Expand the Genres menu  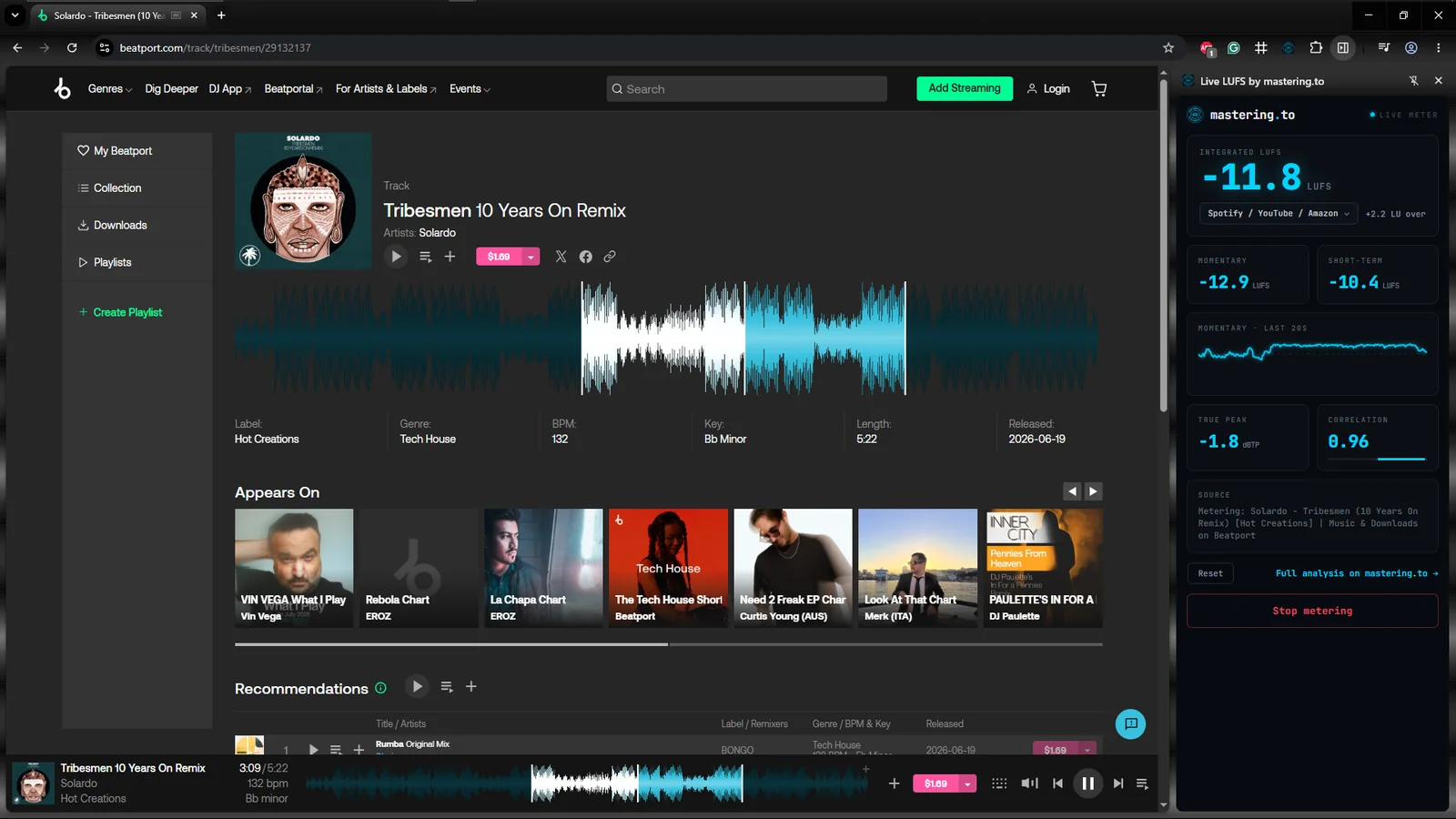click(110, 89)
